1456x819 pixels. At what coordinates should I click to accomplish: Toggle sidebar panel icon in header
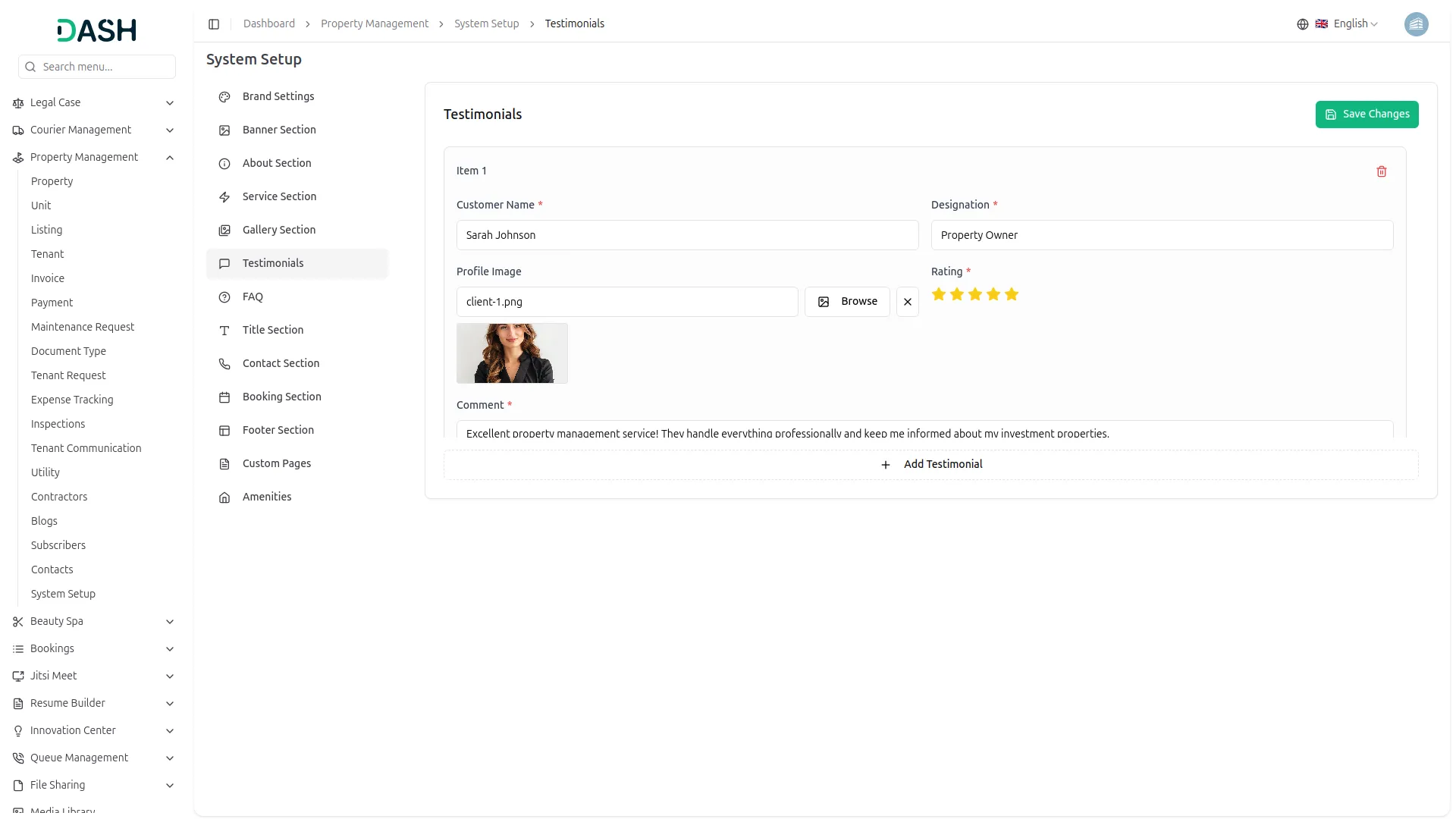214,24
